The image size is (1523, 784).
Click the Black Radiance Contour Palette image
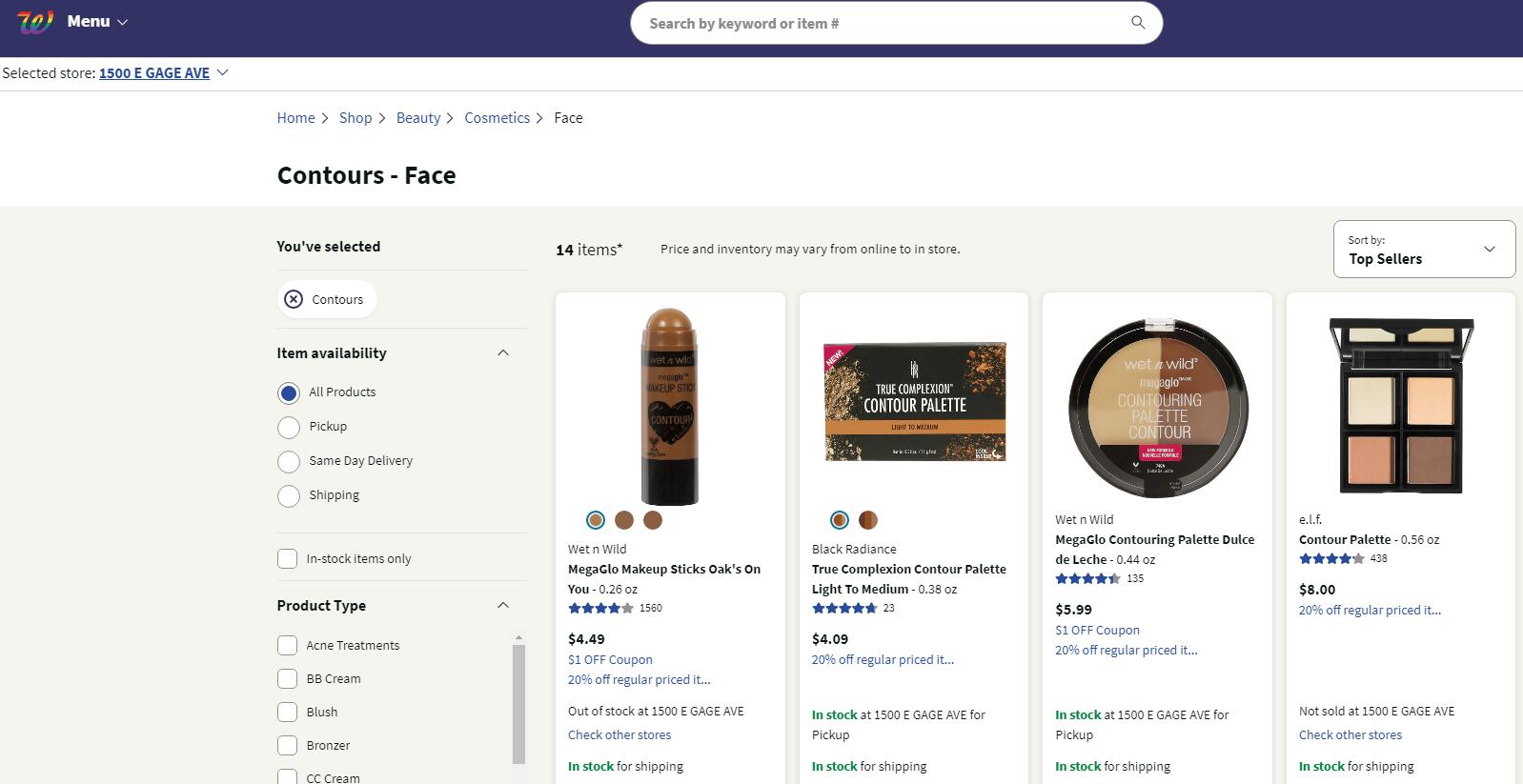914,402
